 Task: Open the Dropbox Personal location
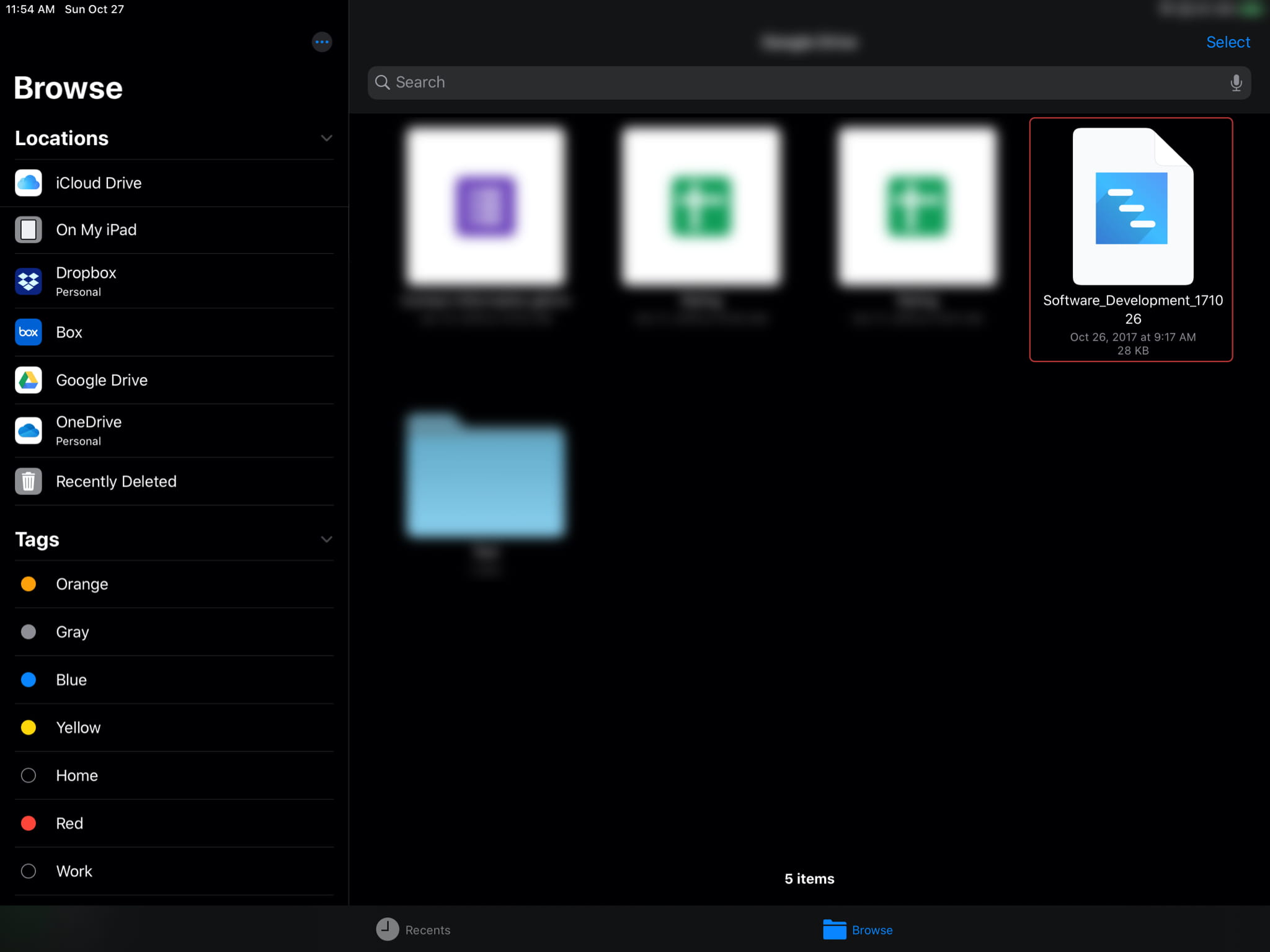pos(86,281)
